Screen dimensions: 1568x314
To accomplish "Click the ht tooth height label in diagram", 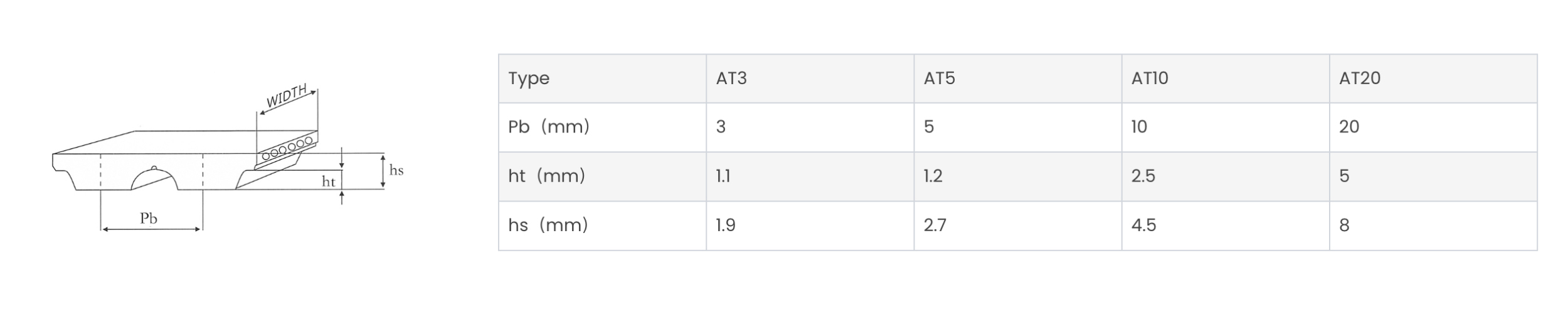I will tap(329, 181).
